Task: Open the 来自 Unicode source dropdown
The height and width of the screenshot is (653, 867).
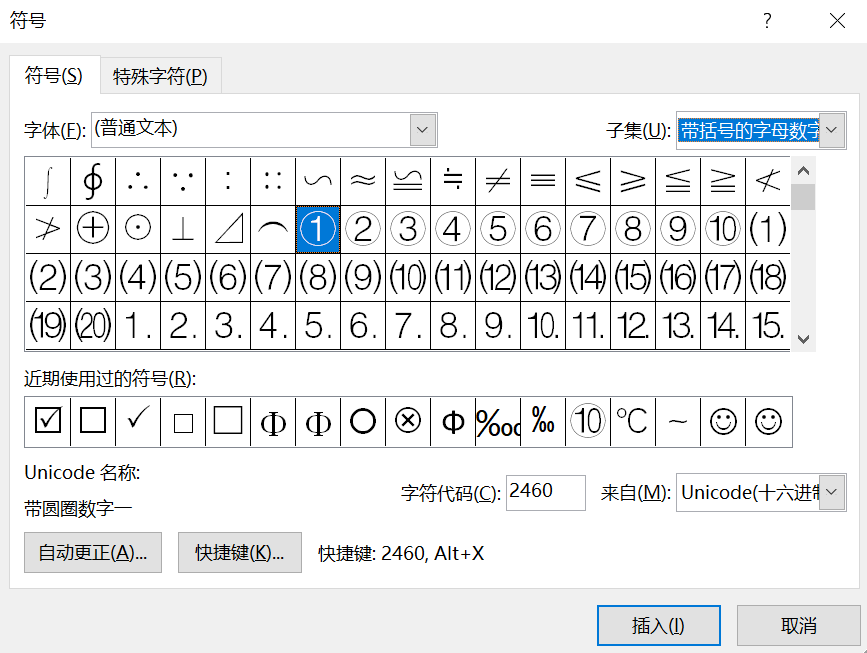Action: 832,492
